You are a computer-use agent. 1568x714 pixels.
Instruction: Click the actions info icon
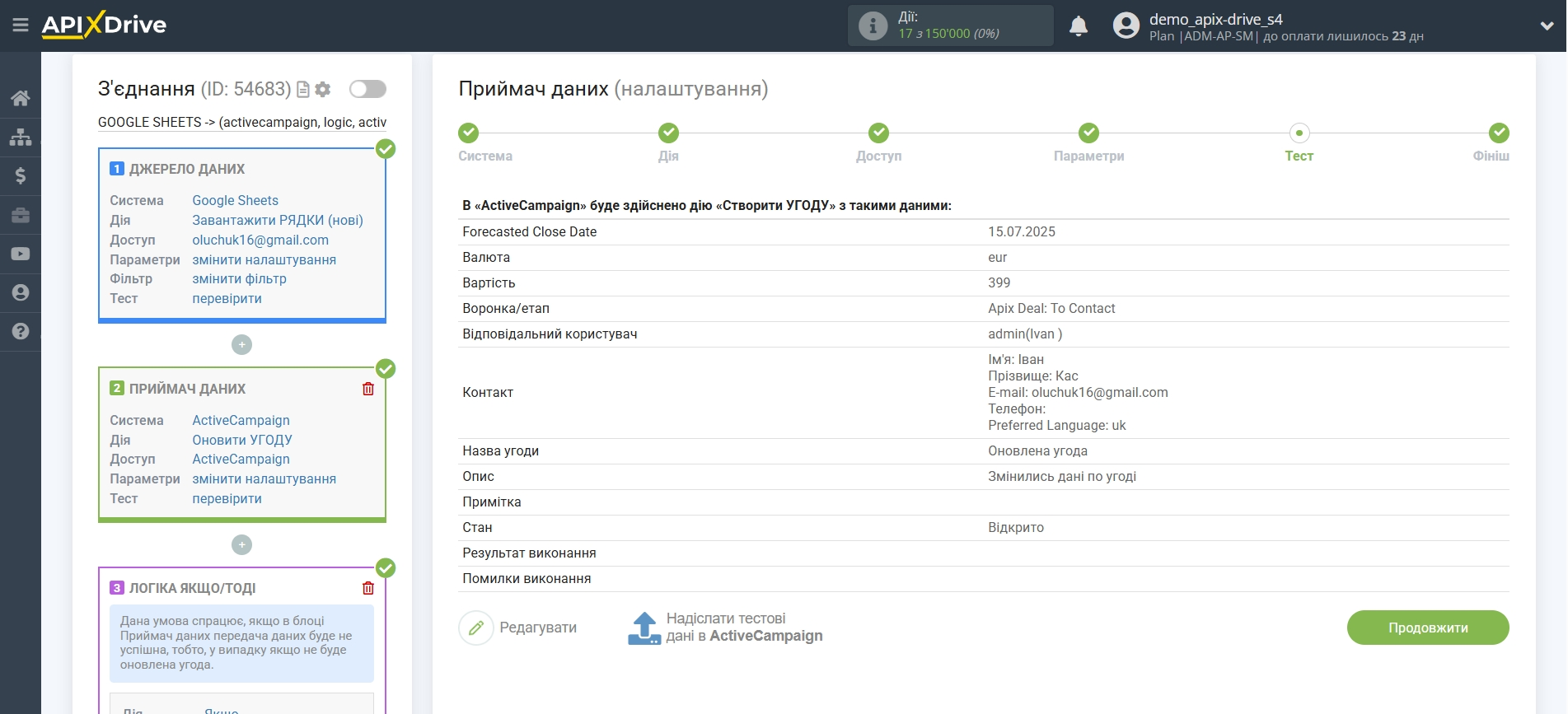click(x=873, y=26)
